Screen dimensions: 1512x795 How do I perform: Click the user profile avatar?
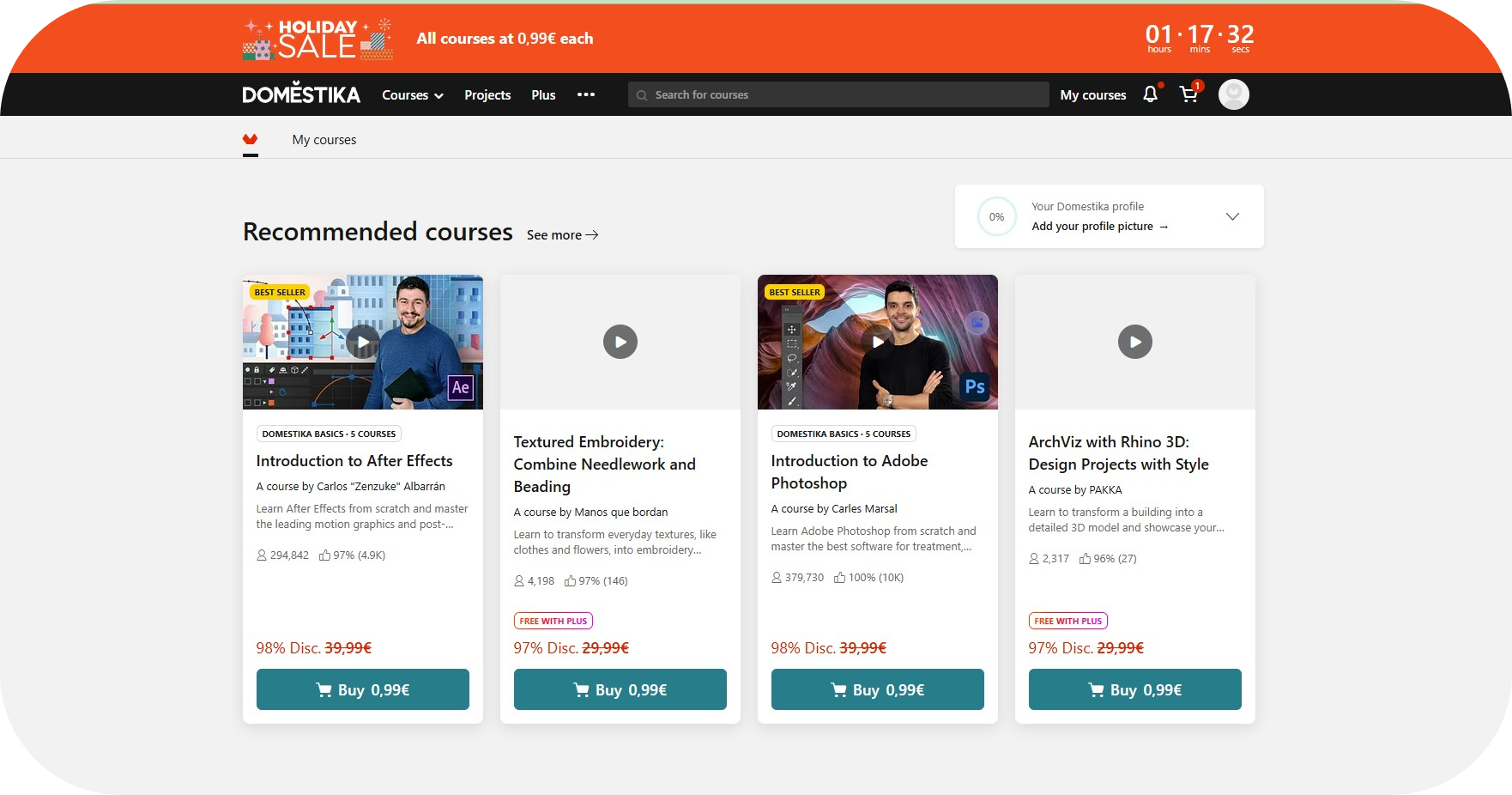coord(1233,94)
